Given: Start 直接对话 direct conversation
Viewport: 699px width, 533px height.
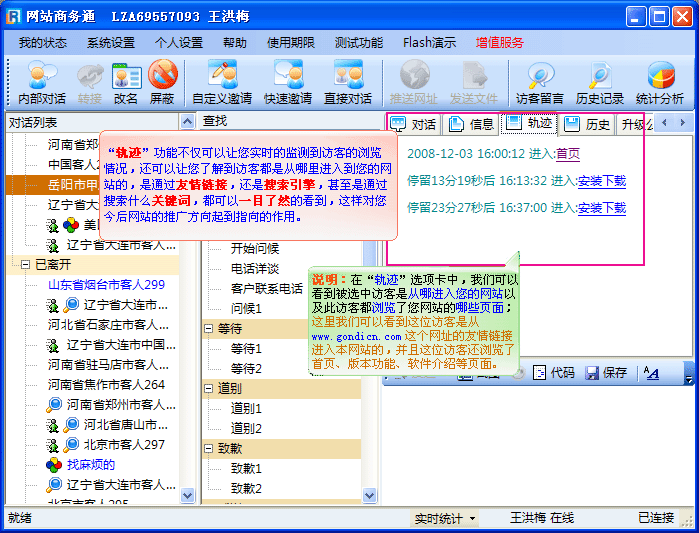Looking at the screenshot, I should point(347,82).
